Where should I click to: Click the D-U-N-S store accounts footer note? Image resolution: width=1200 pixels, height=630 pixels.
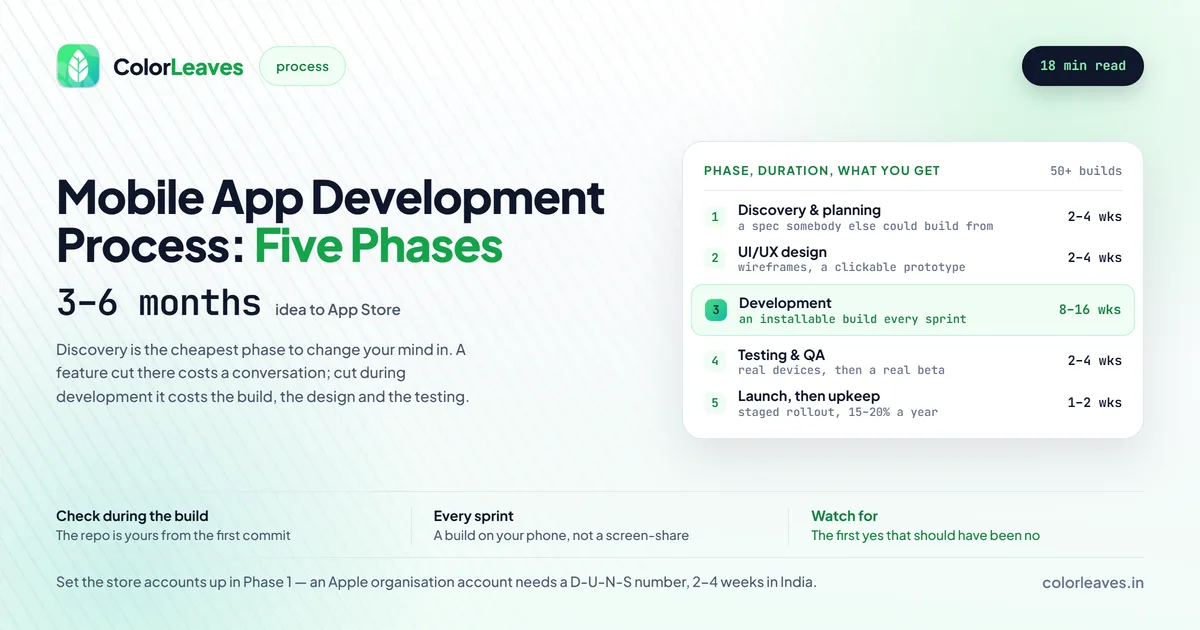[x=436, y=582]
